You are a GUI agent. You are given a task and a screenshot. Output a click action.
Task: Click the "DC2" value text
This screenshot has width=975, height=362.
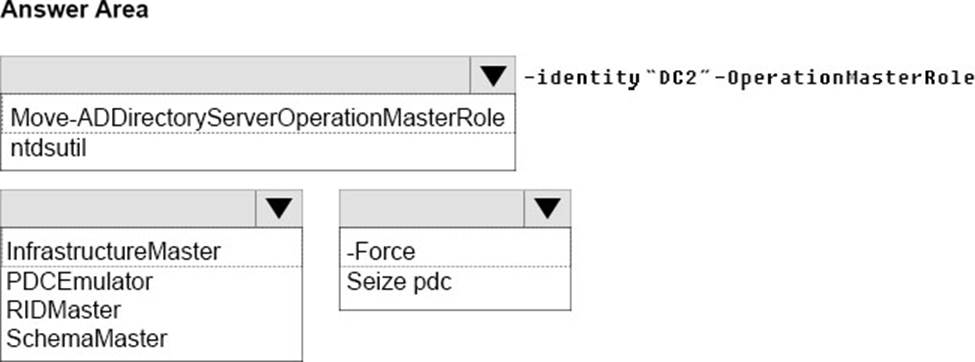pos(680,78)
